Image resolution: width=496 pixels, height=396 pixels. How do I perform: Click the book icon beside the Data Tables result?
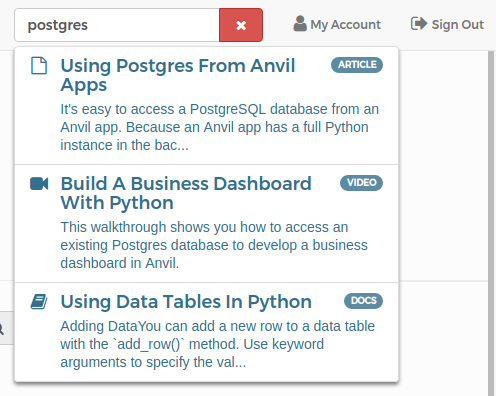click(x=39, y=302)
